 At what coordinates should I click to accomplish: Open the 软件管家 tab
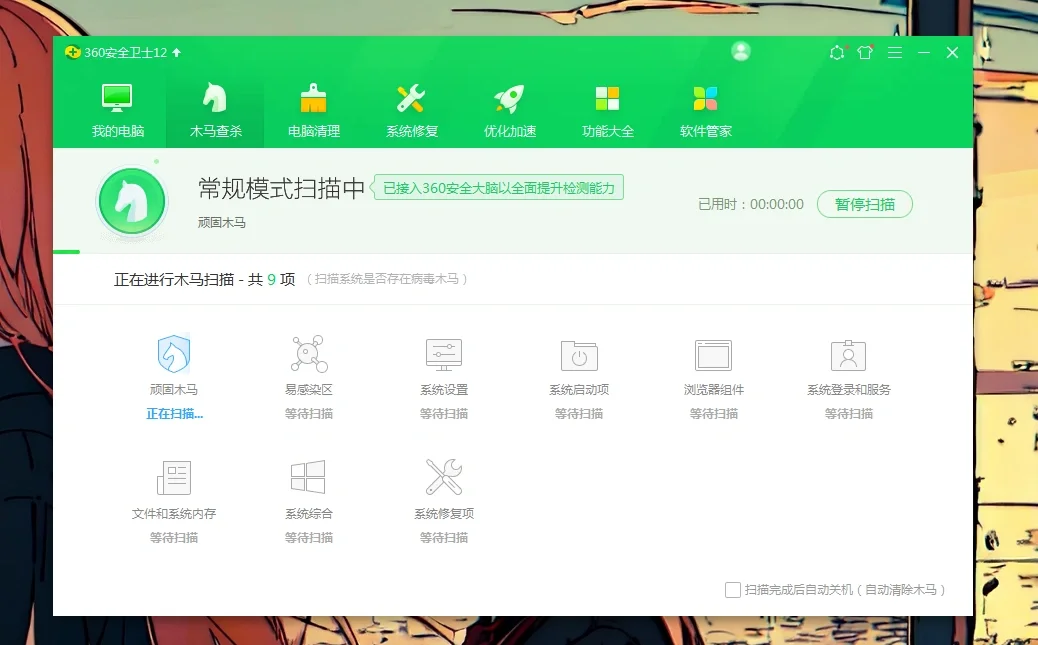pos(704,107)
